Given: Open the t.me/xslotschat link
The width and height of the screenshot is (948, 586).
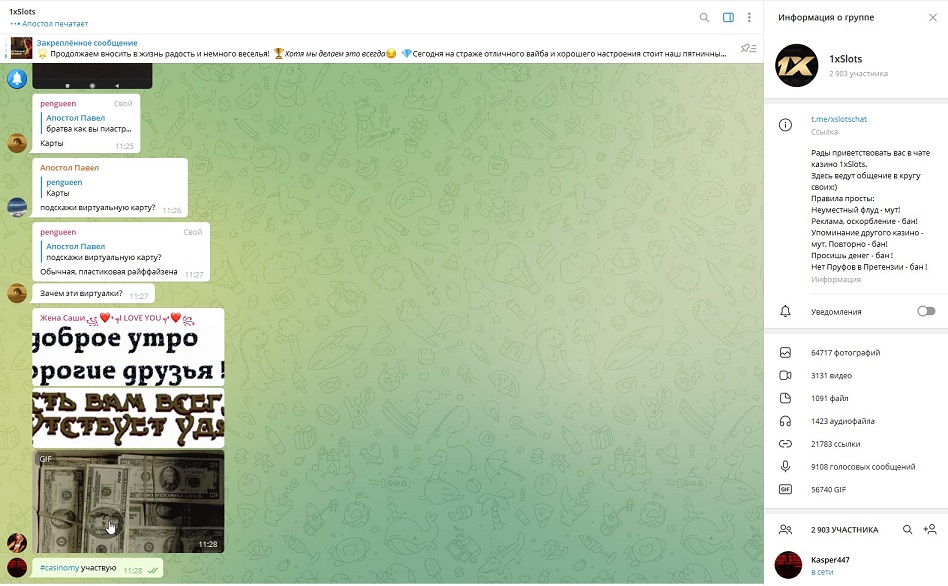Looking at the screenshot, I should click(839, 119).
